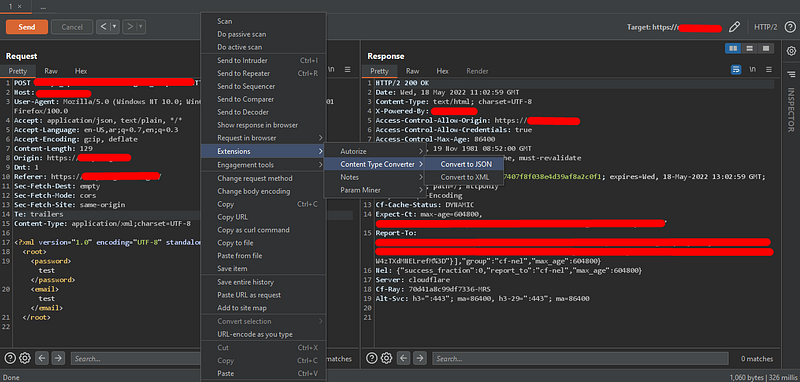Open gear settings in Response search bar
Viewport: 800px width, 382px height.
click(x=386, y=359)
